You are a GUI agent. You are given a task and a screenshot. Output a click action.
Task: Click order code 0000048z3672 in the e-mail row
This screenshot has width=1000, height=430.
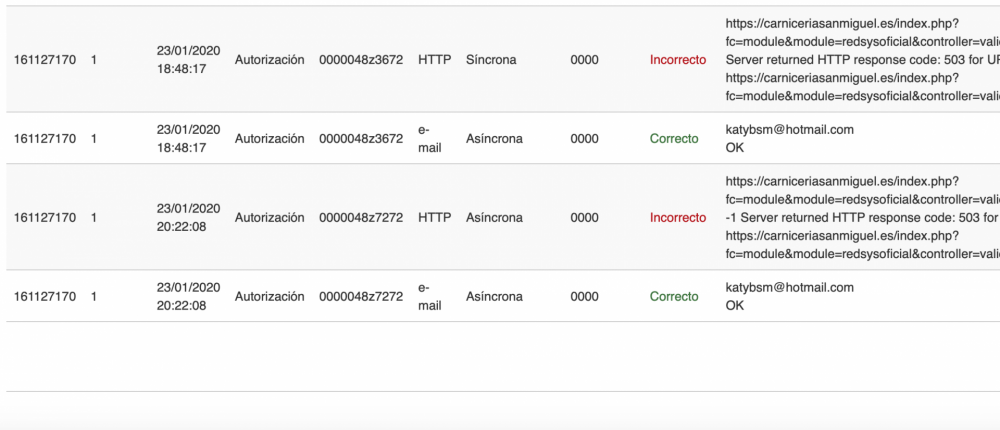[361, 139]
